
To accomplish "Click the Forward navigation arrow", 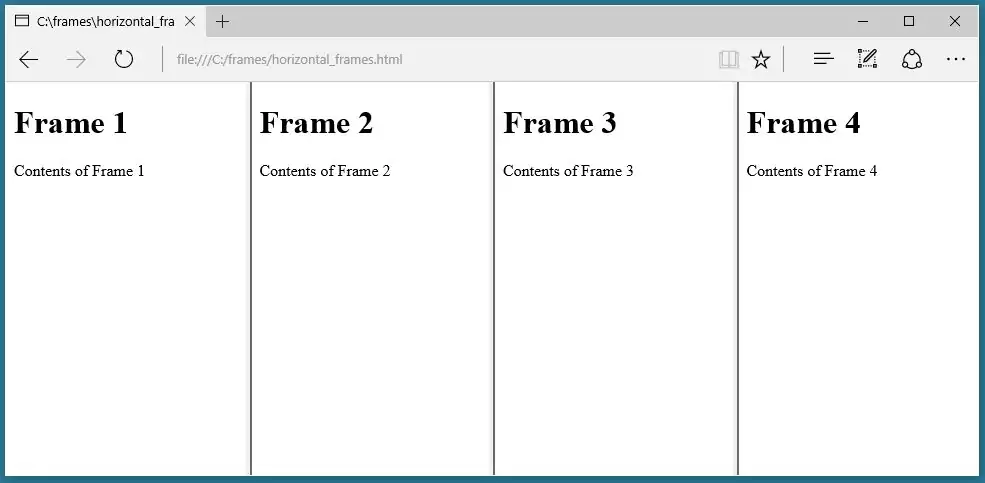I will (76, 60).
